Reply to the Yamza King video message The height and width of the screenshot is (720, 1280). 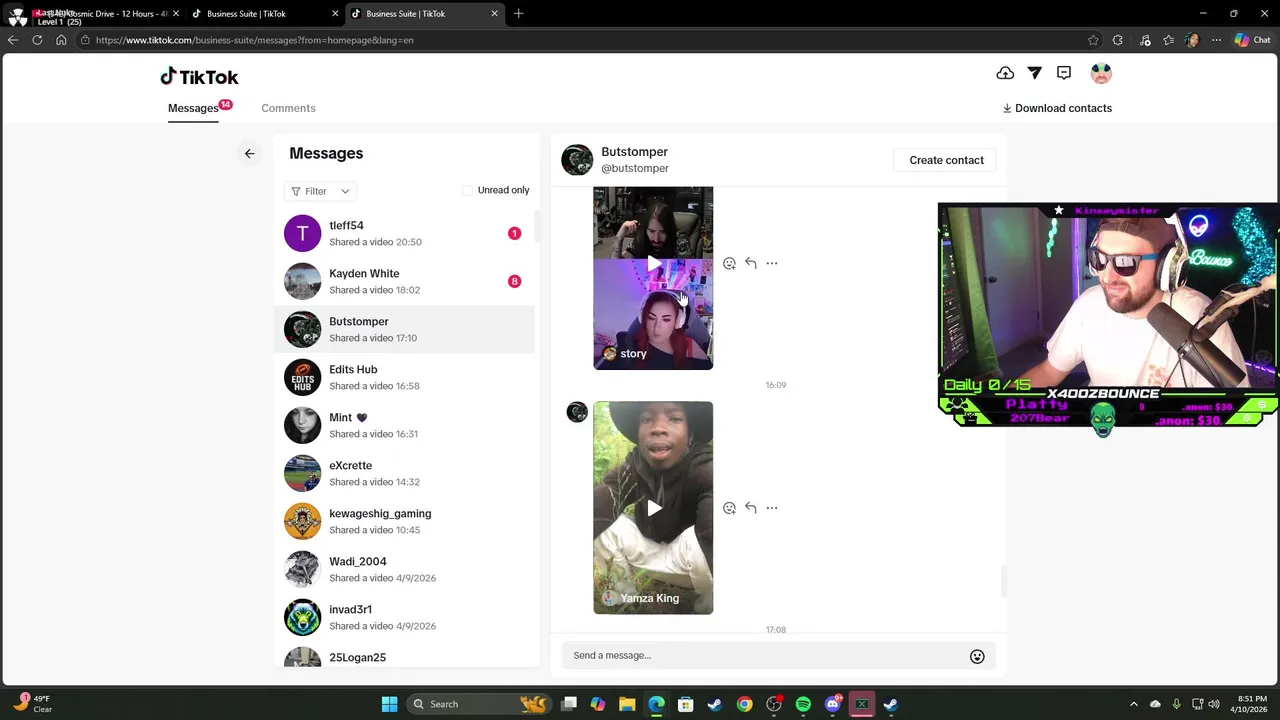(x=751, y=508)
